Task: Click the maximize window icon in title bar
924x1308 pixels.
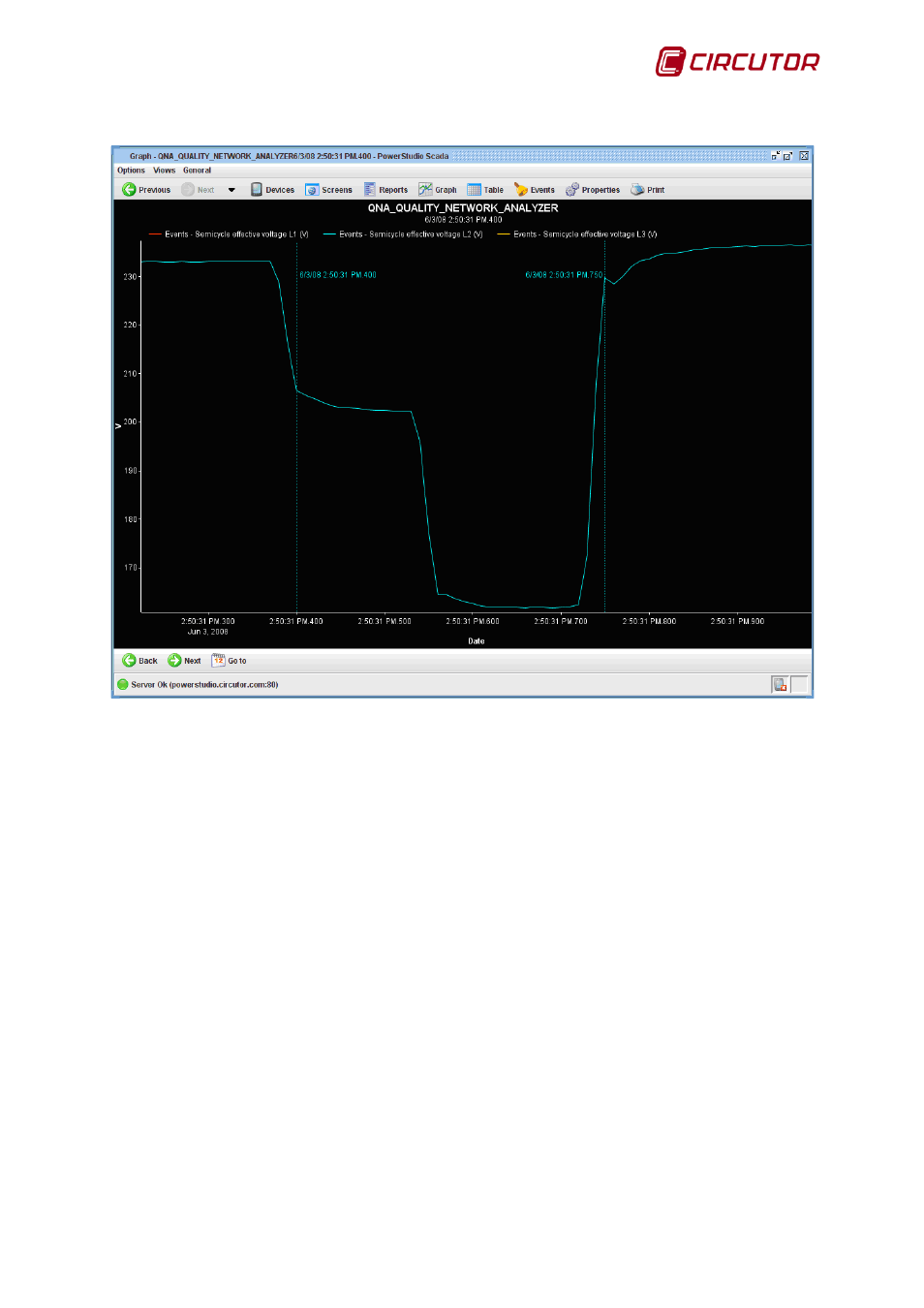Action: coord(788,156)
